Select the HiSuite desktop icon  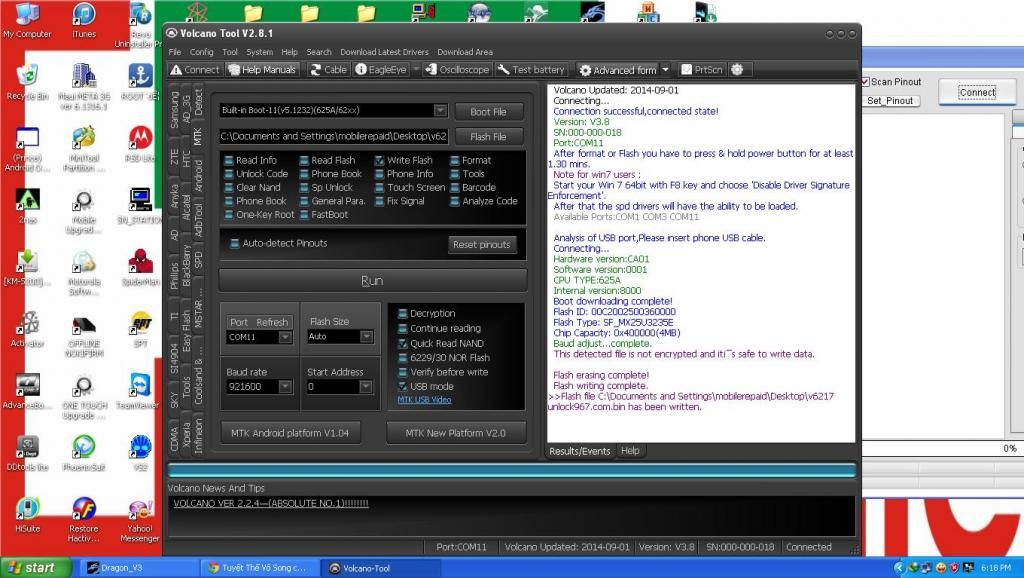click(x=27, y=515)
